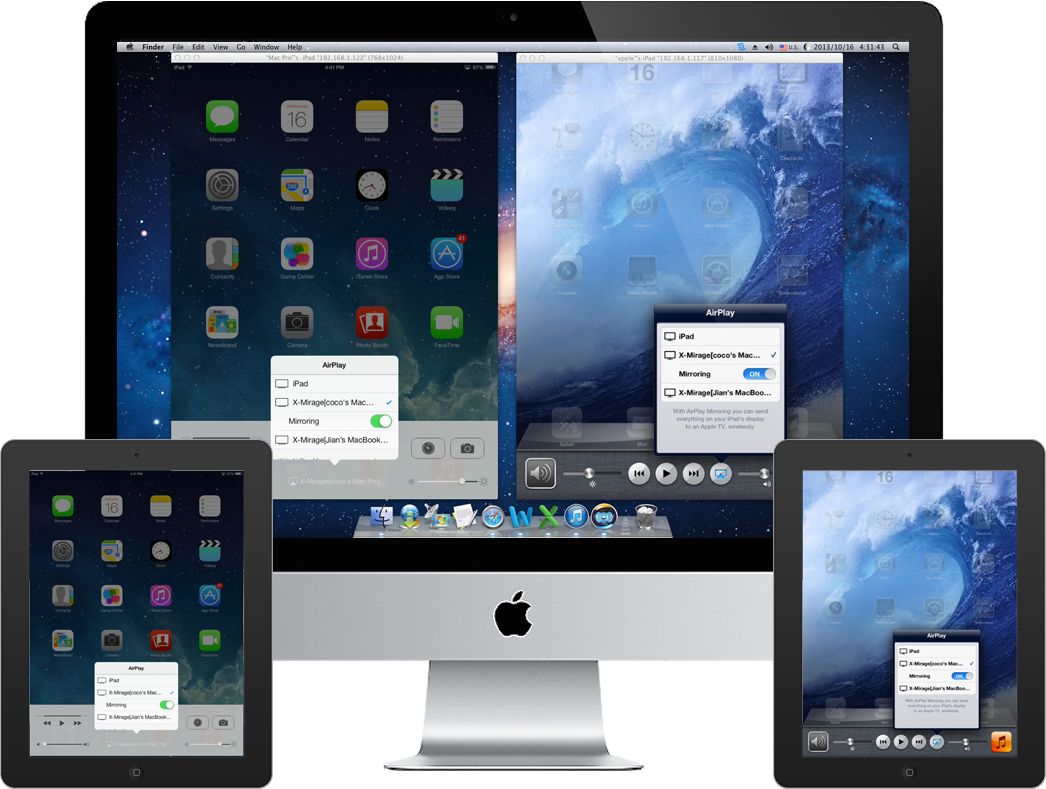Image resolution: width=1046 pixels, height=789 pixels.
Task: Toggle Mirroring ON switch on the right iPad
Action: [x=962, y=676]
